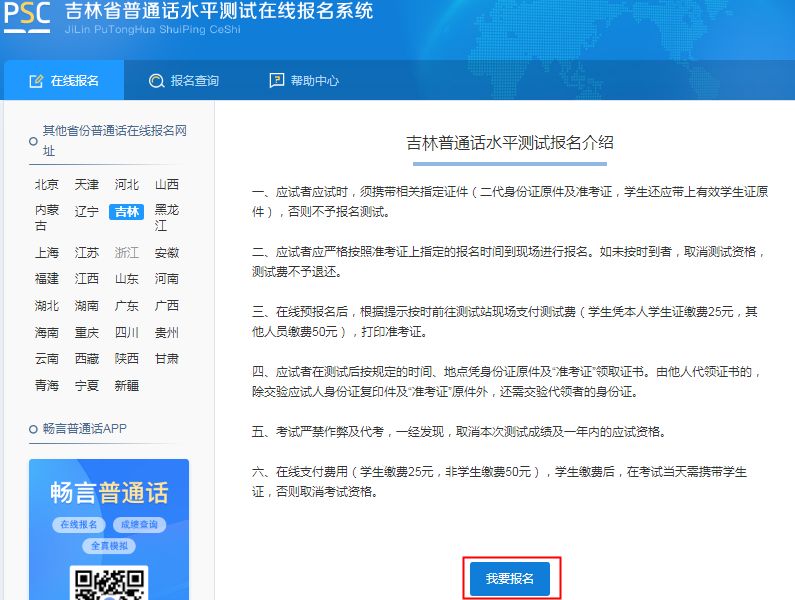The width and height of the screenshot is (795, 600).
Task: Click the 成绩查询 pill in banner
Action: coord(138,524)
